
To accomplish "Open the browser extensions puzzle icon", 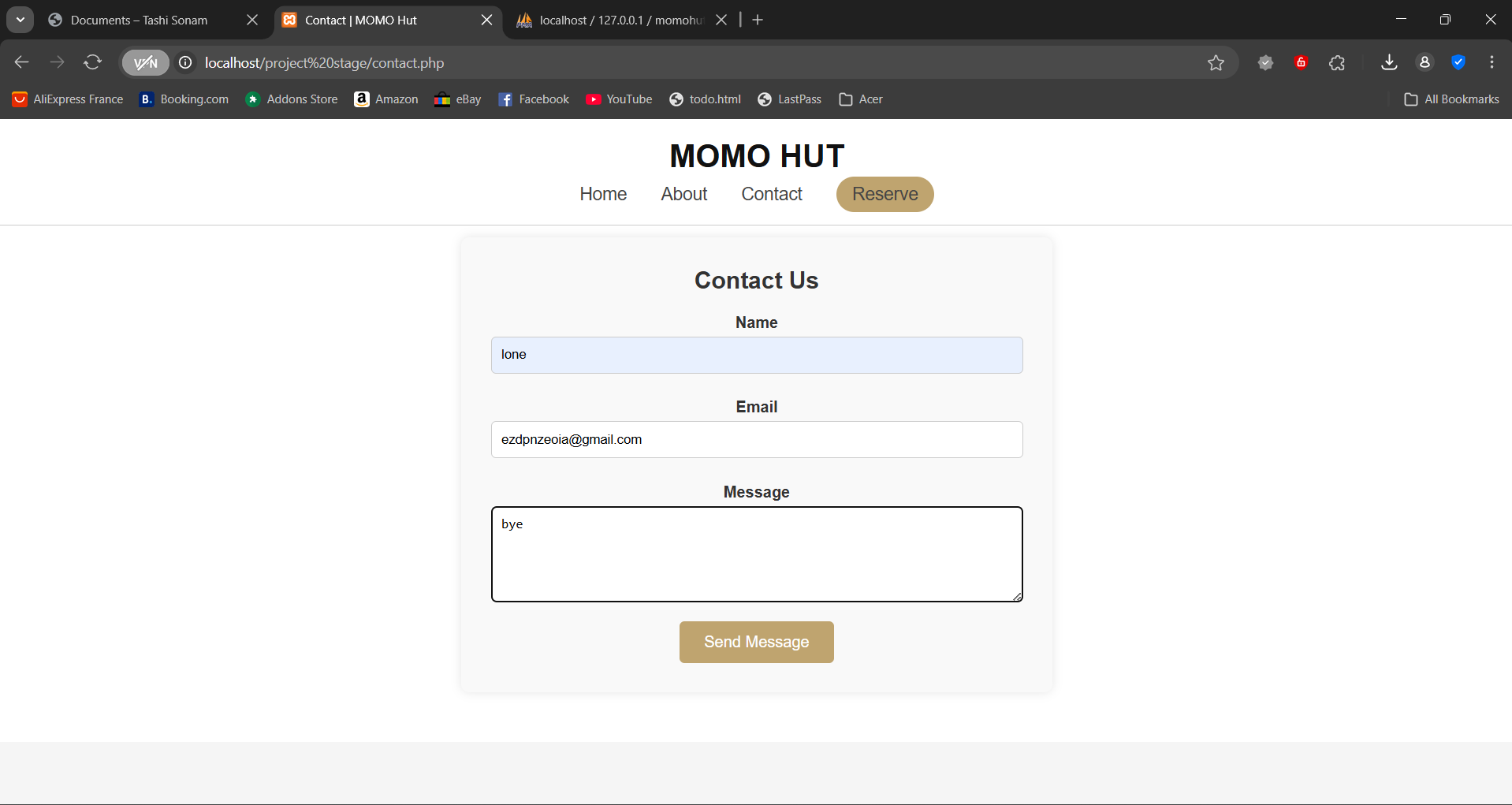I will (1337, 63).
